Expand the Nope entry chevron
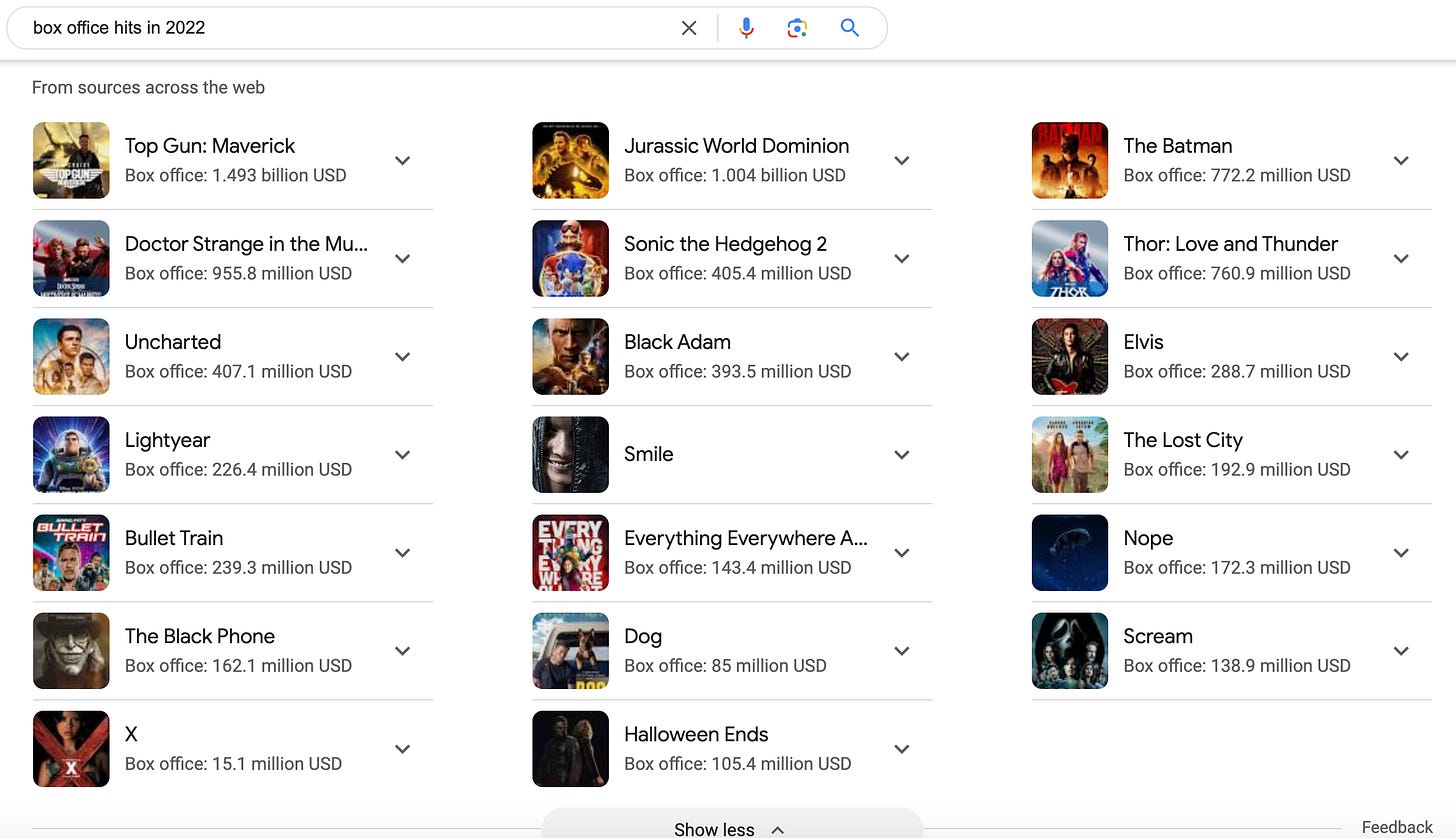The width and height of the screenshot is (1456, 838). pyautogui.click(x=1401, y=552)
